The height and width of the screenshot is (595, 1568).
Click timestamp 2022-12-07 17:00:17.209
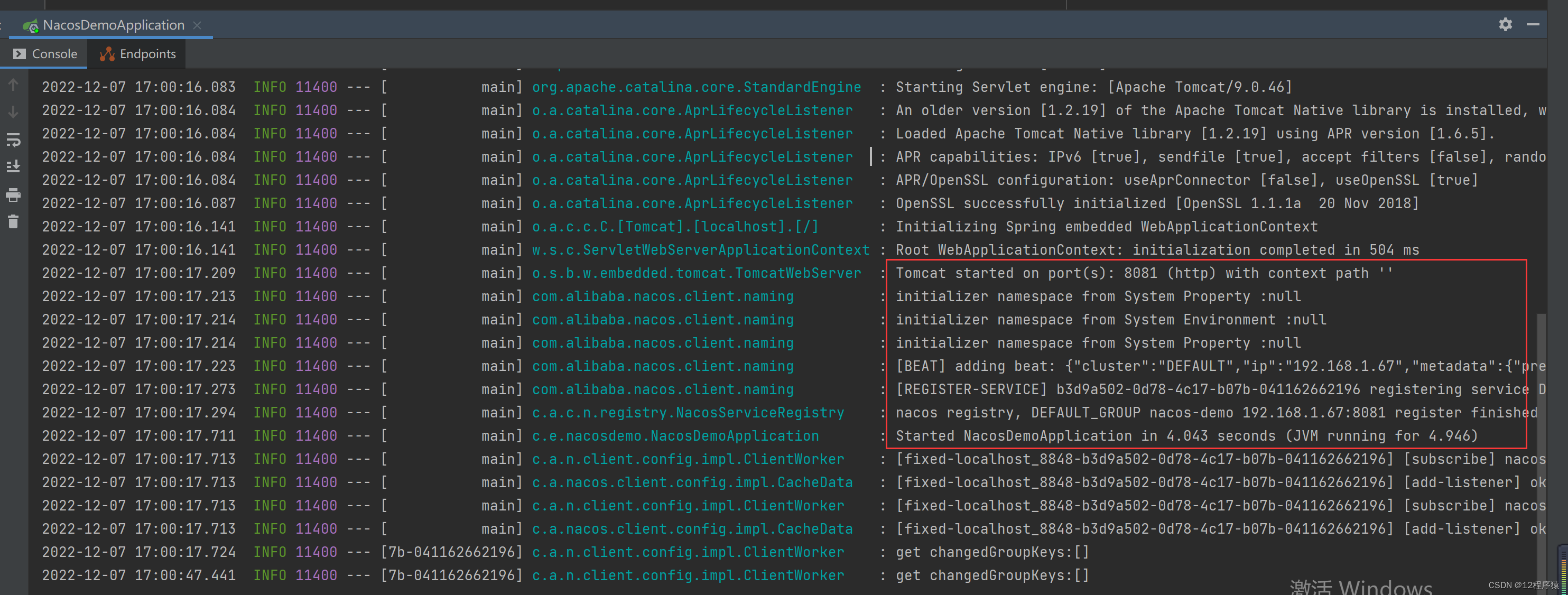click(x=139, y=273)
